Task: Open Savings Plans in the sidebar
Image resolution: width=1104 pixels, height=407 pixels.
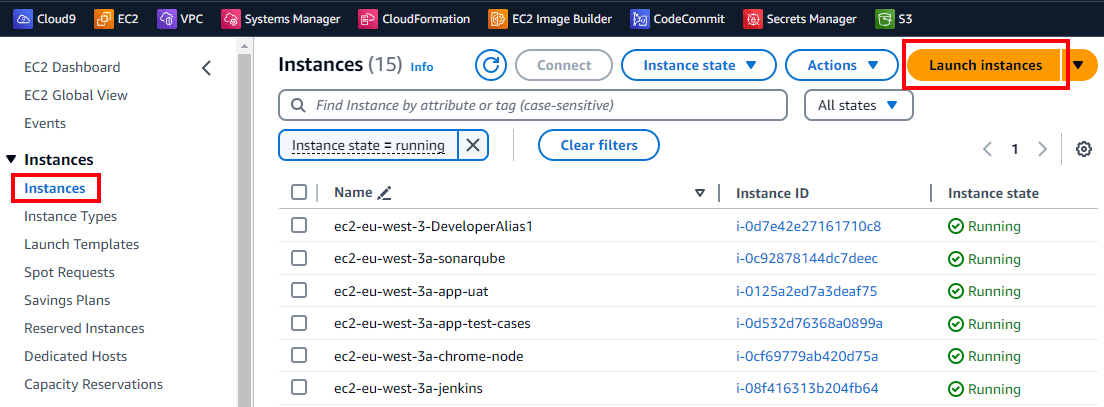Action: (x=67, y=300)
